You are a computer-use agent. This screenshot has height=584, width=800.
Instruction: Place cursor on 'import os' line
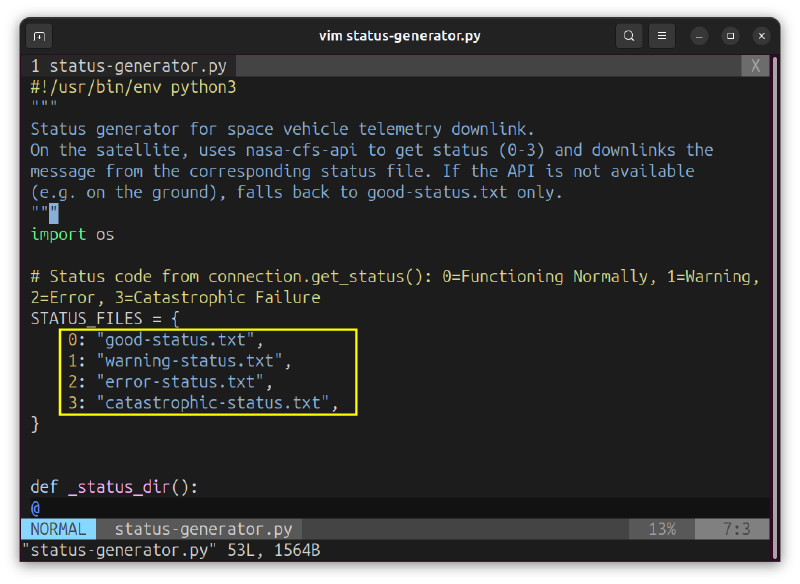[x=72, y=235]
